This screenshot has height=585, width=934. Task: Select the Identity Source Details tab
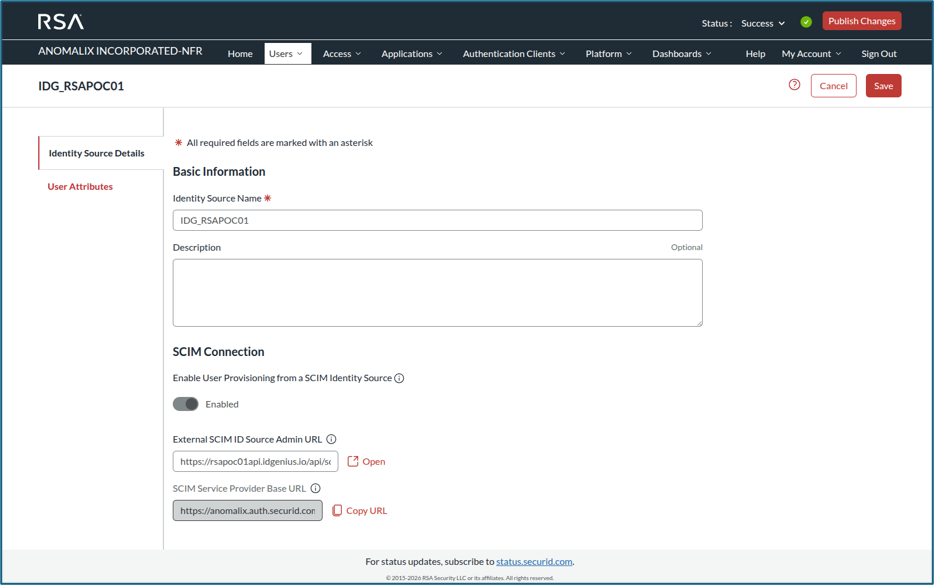click(x=101, y=153)
